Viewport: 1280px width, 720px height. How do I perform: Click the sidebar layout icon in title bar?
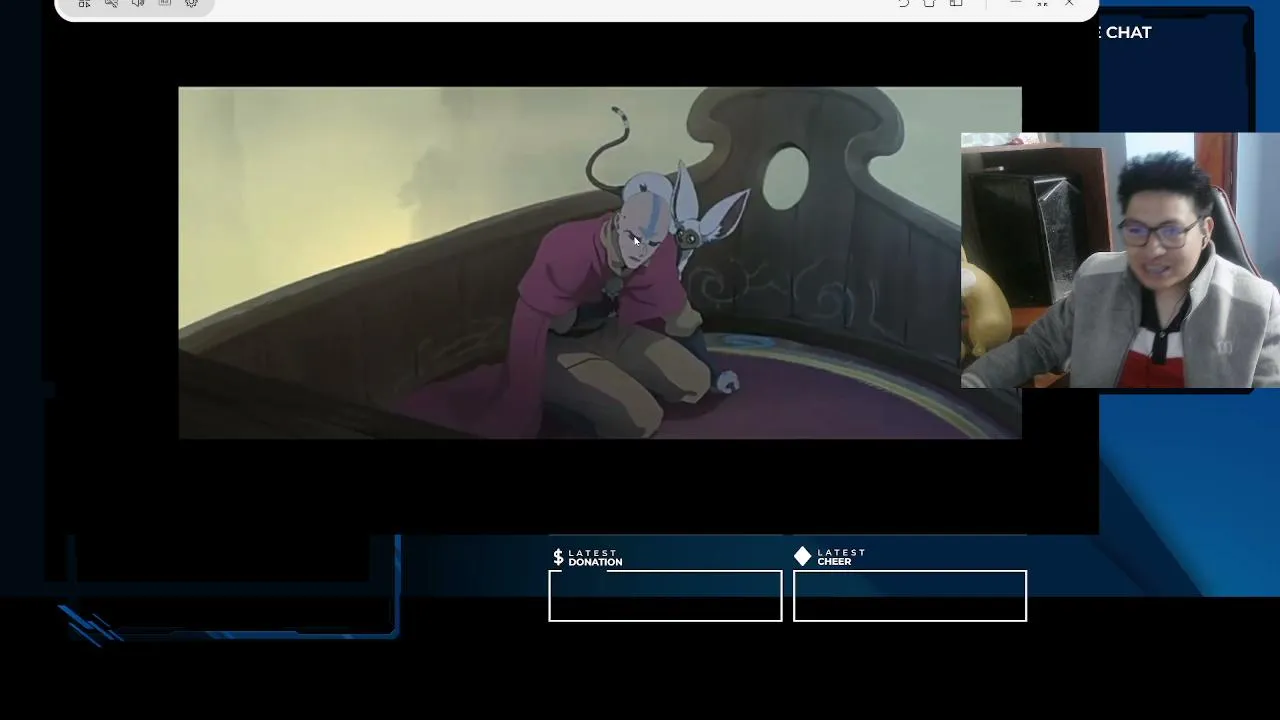(956, 3)
